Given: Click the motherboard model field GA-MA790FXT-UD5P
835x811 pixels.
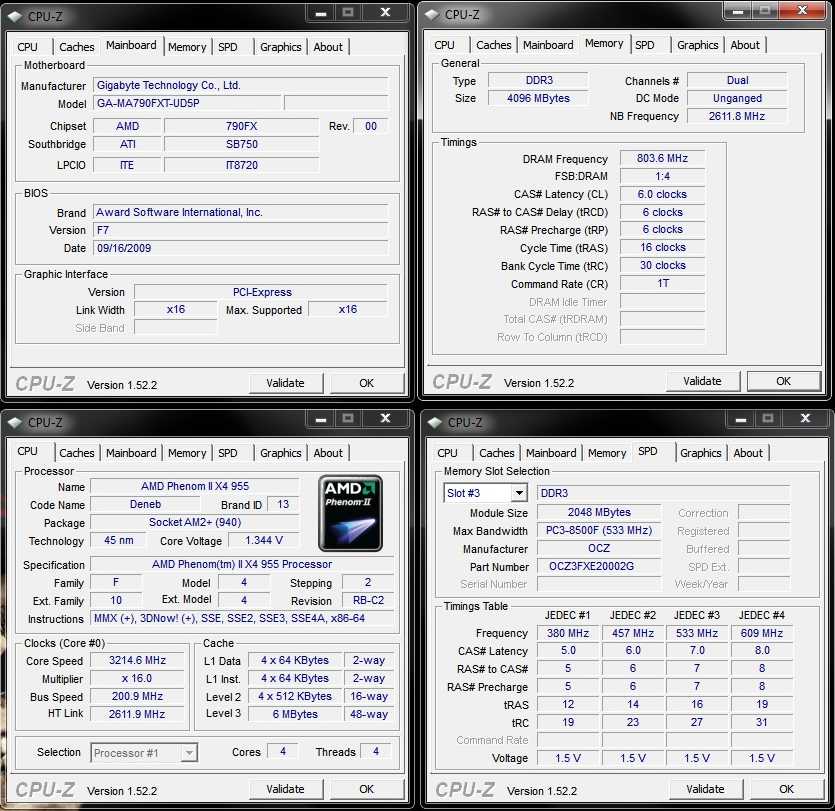Looking at the screenshot, I should [187, 103].
